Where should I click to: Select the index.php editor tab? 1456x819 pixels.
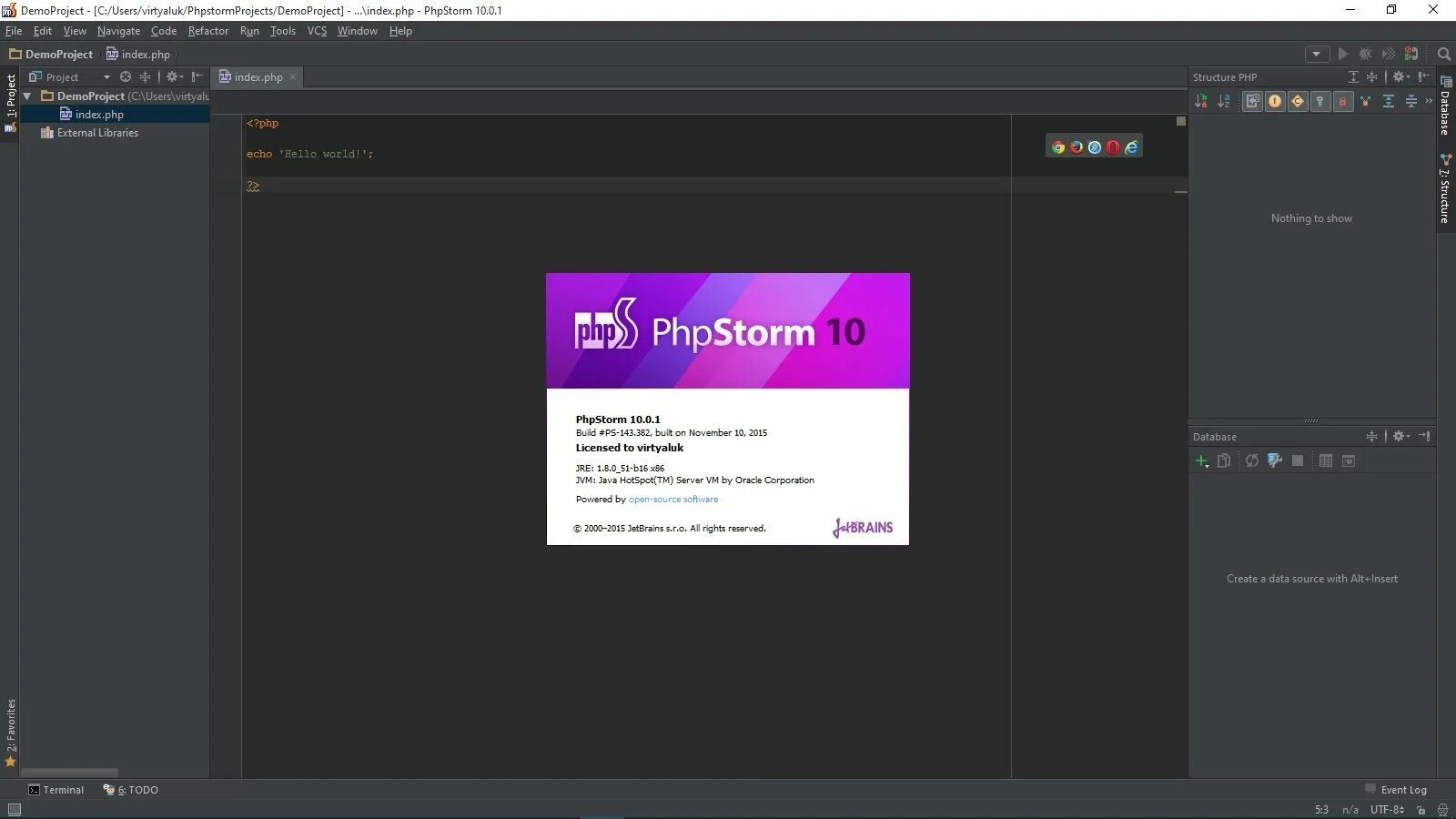tap(258, 77)
